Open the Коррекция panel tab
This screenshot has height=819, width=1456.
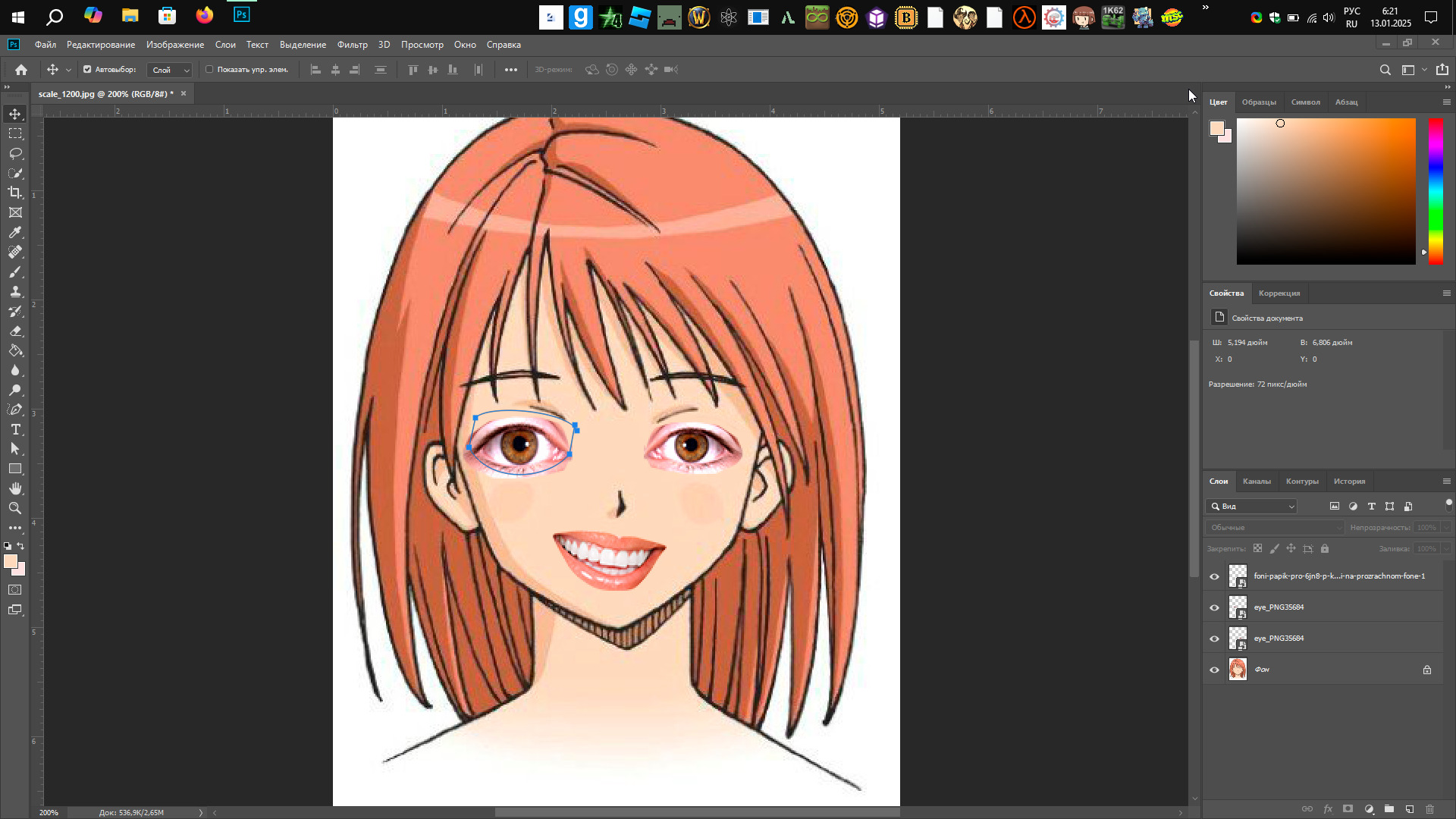tap(1279, 293)
